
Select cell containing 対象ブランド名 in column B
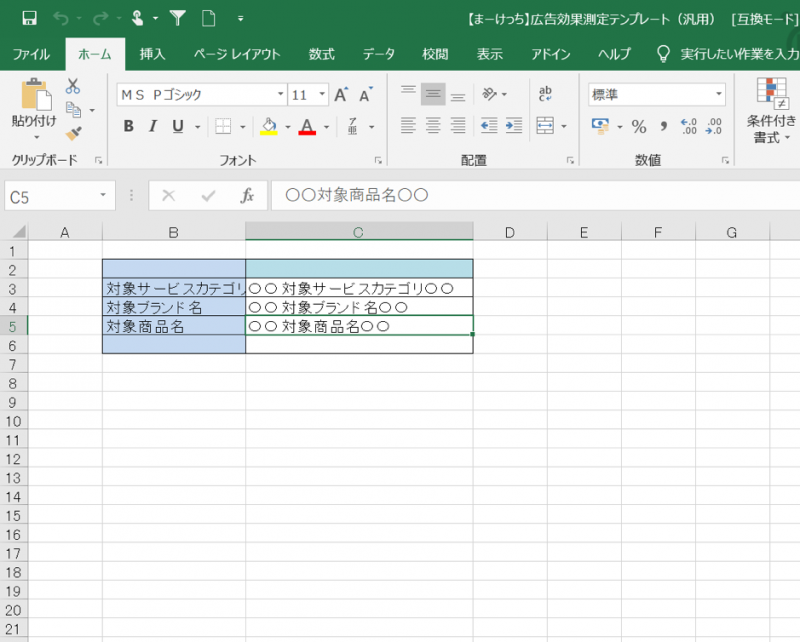(174, 307)
